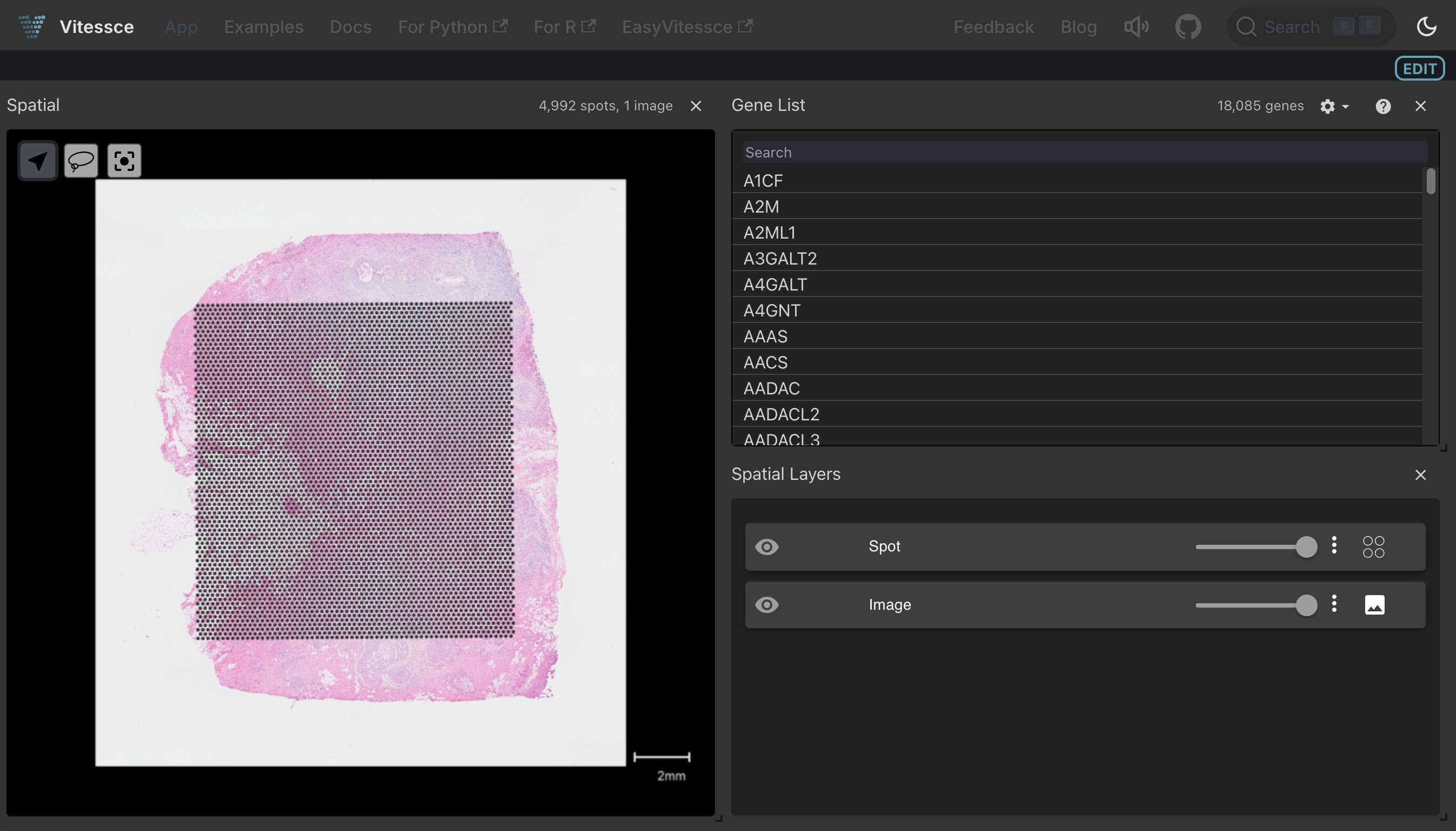Click the megaphone announcements icon
This screenshot has height=831, width=1456.
coord(1136,27)
